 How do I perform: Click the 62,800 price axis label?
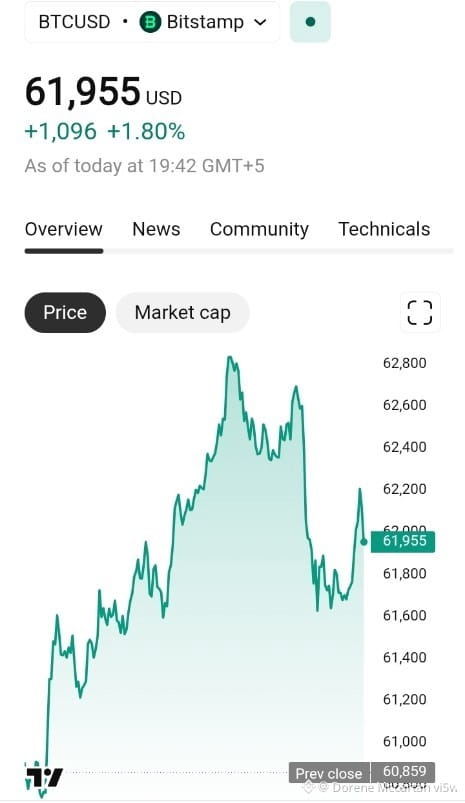pyautogui.click(x=405, y=363)
